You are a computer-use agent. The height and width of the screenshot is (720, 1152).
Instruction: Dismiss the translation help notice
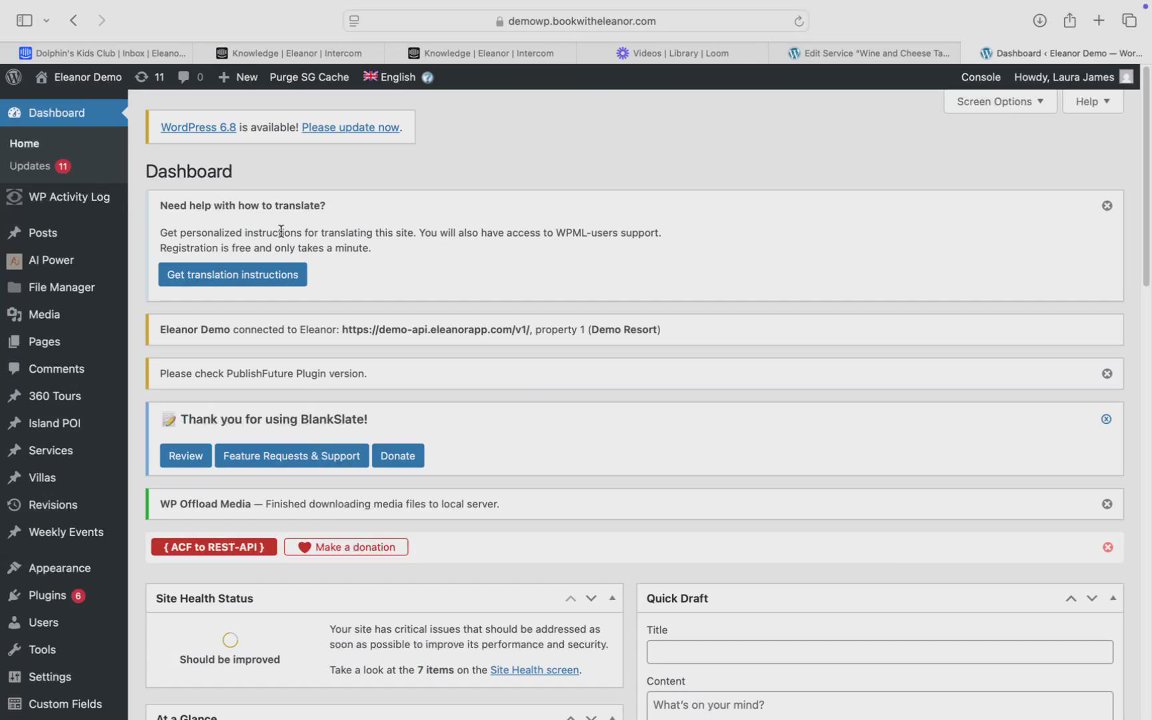click(x=1107, y=206)
